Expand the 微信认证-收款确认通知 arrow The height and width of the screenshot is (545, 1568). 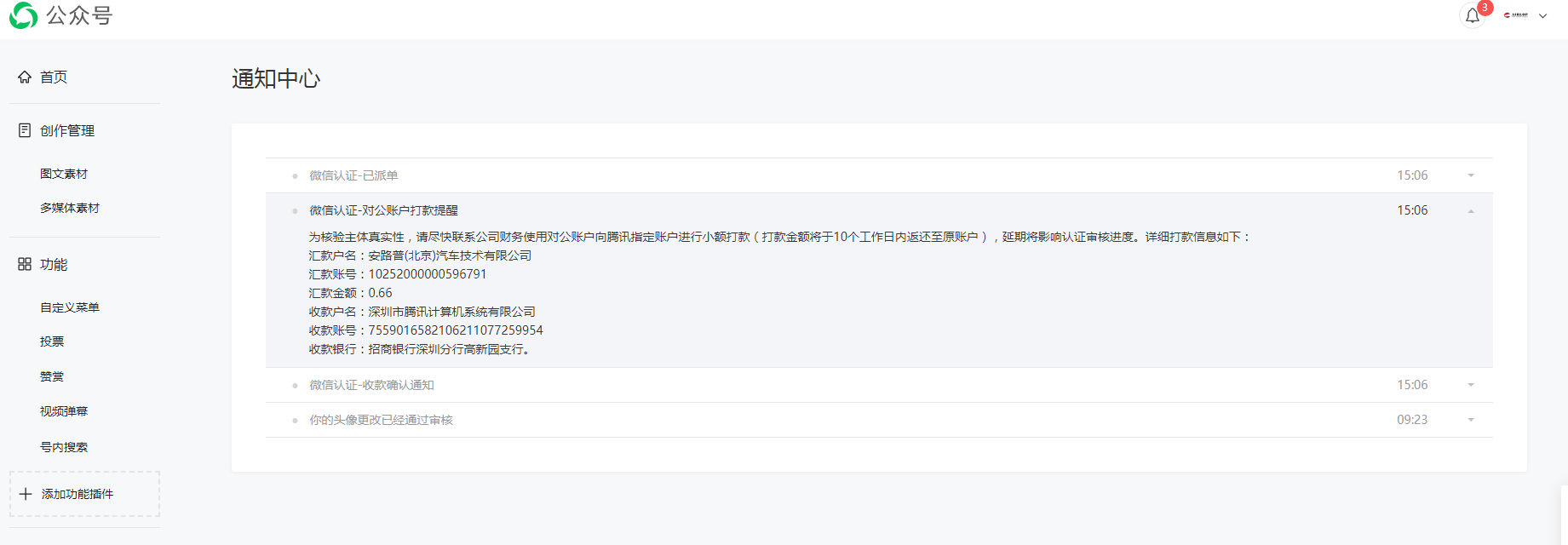[x=1471, y=385]
